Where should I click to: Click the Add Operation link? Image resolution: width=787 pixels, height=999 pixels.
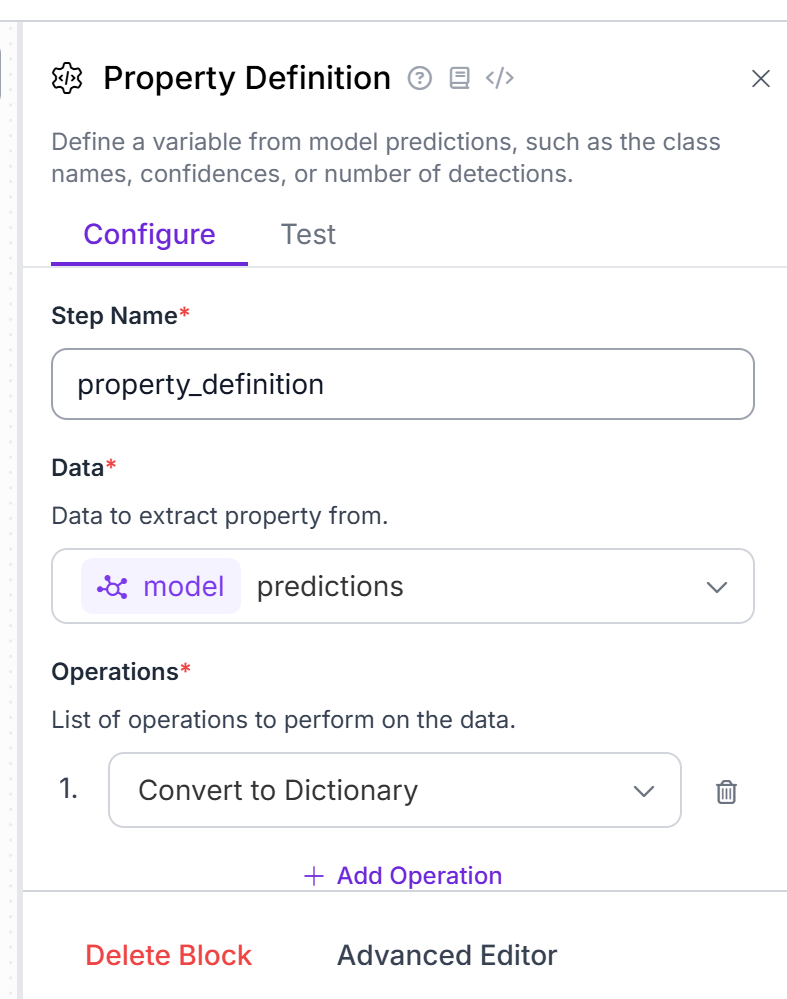pyautogui.click(x=403, y=876)
